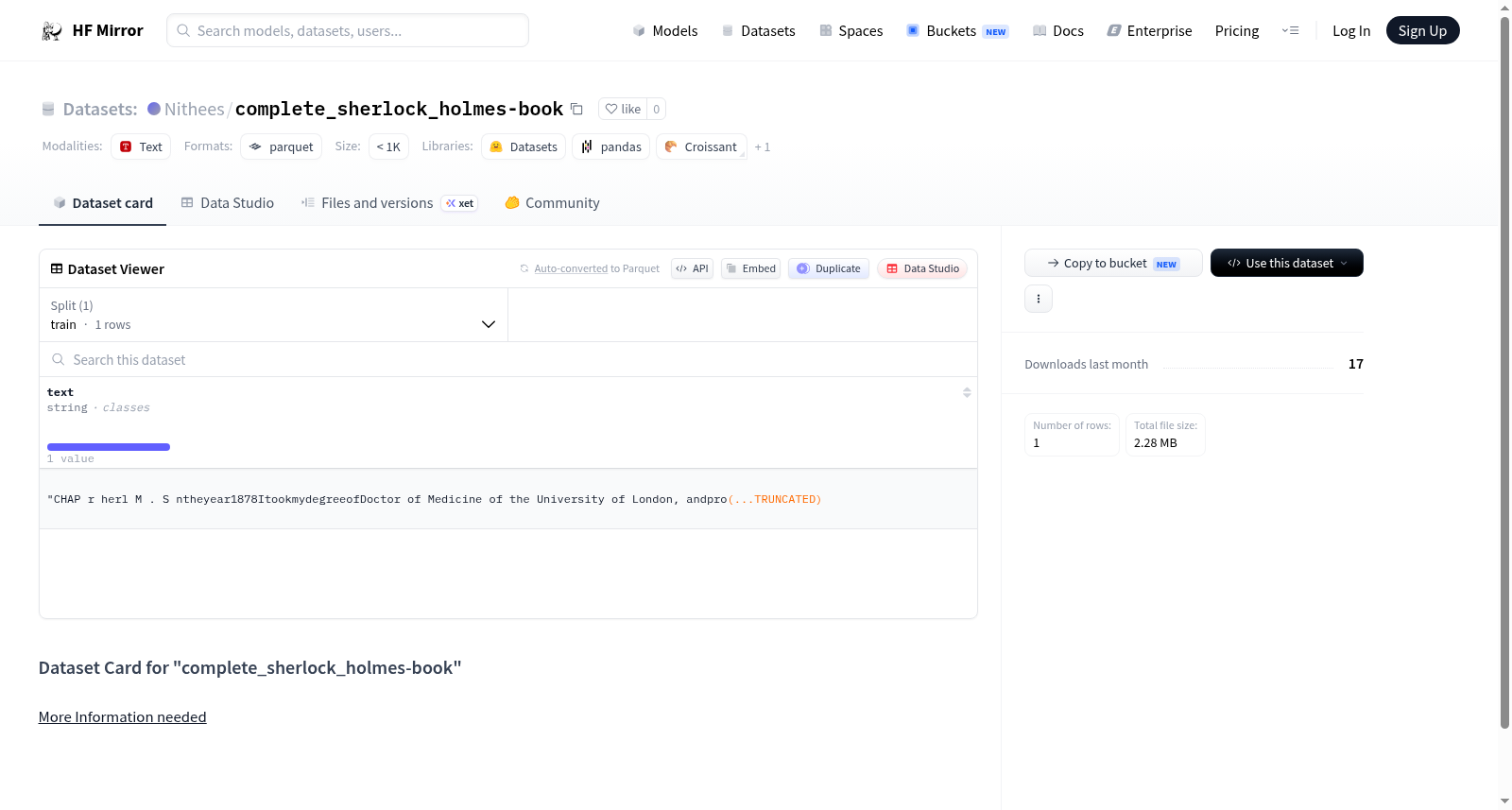This screenshot has width=1512, height=810.
Task: Click the Log In link
Action: pos(1351,31)
